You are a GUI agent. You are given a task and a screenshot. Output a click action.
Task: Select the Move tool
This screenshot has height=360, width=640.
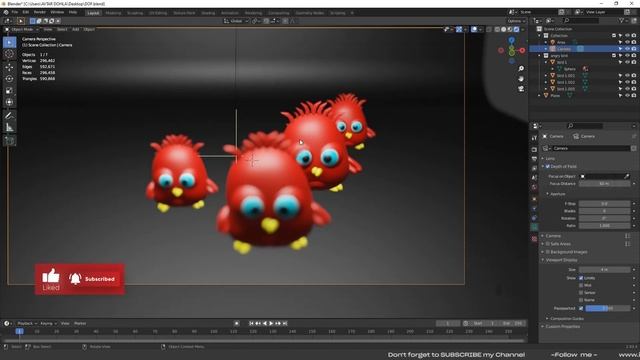point(9,67)
